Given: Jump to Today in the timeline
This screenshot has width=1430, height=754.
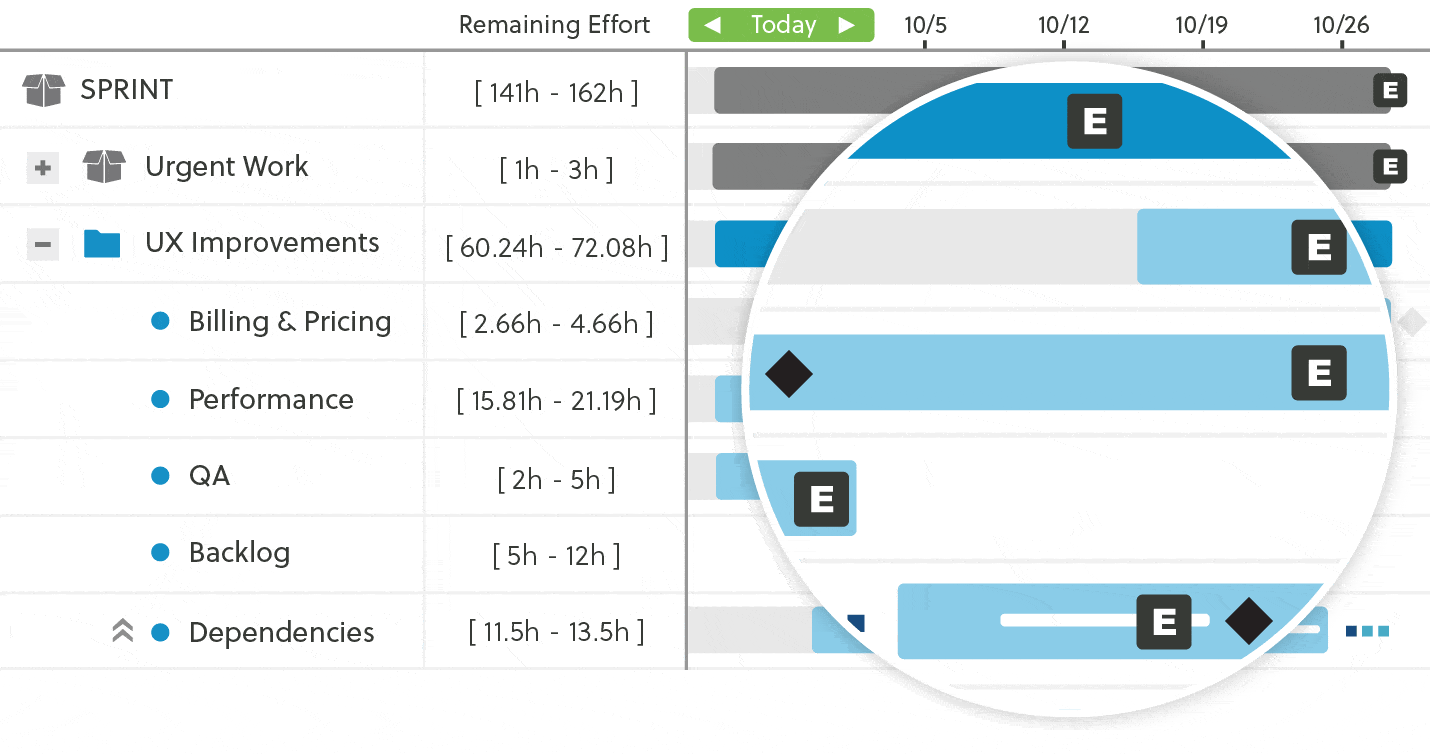Looking at the screenshot, I should 783,25.
